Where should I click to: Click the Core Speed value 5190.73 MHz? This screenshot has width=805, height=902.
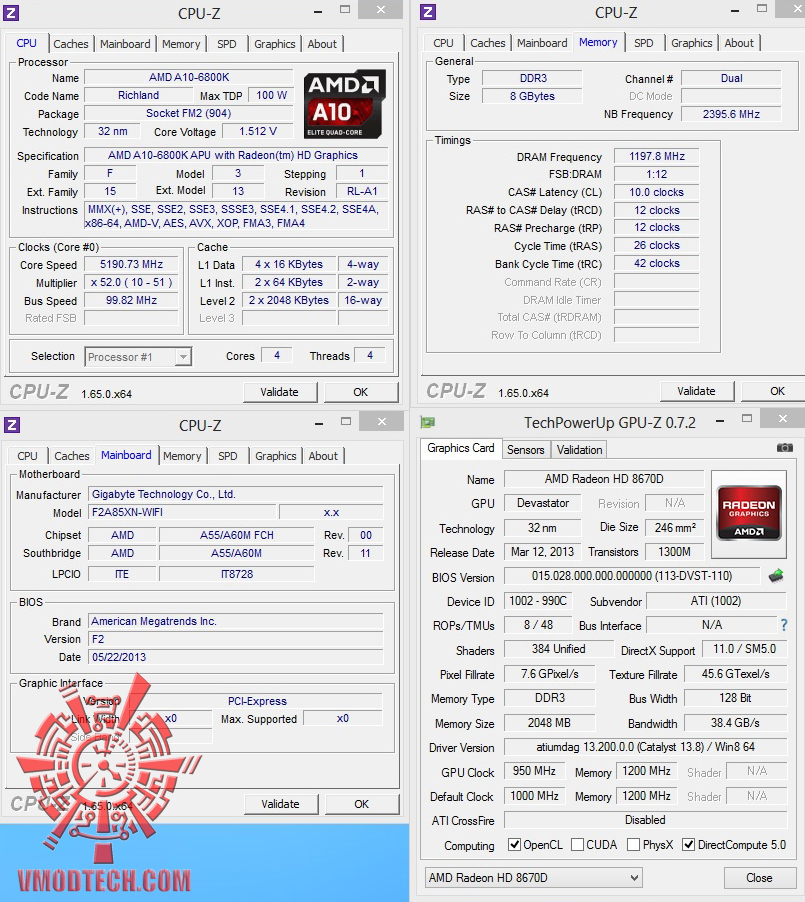pyautogui.click(x=131, y=265)
